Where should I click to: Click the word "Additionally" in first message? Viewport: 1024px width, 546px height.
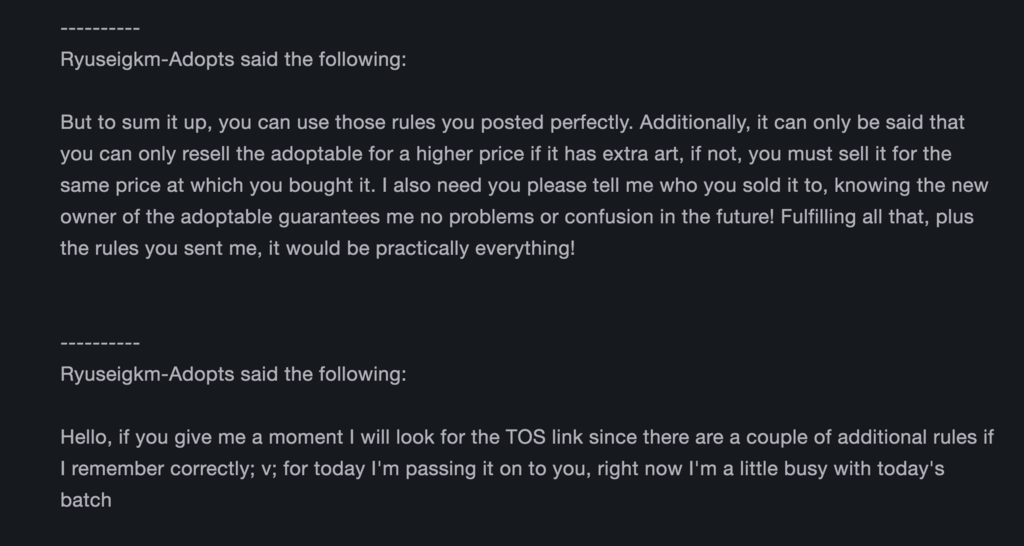[x=695, y=123]
